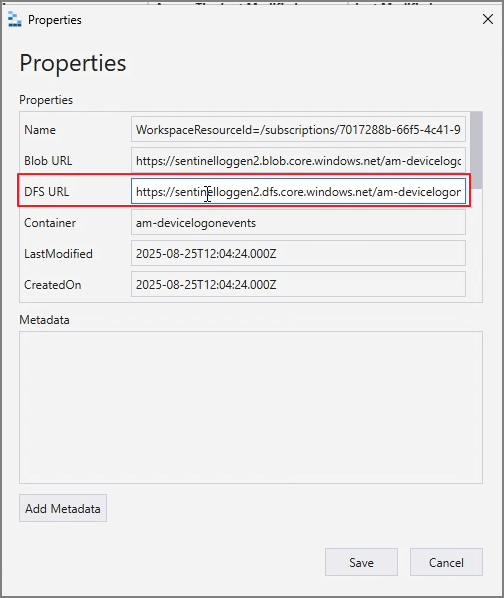Click the properties list vertical scrollbar thumb

(x=476, y=150)
